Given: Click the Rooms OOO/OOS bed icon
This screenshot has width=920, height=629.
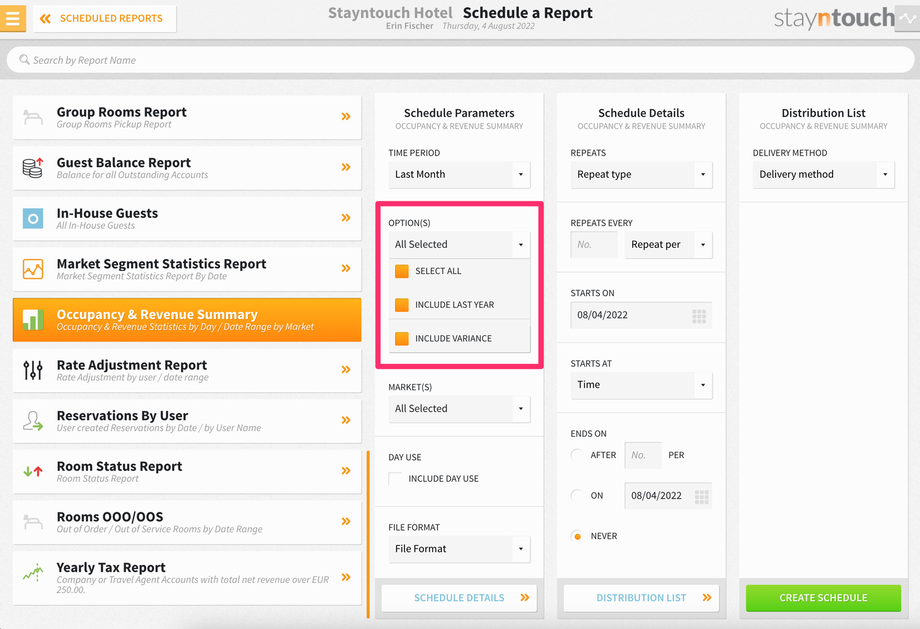Looking at the screenshot, I should [x=33, y=522].
